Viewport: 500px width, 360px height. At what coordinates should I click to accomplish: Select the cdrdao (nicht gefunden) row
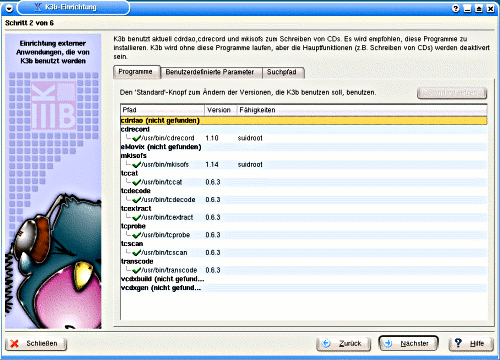point(304,121)
